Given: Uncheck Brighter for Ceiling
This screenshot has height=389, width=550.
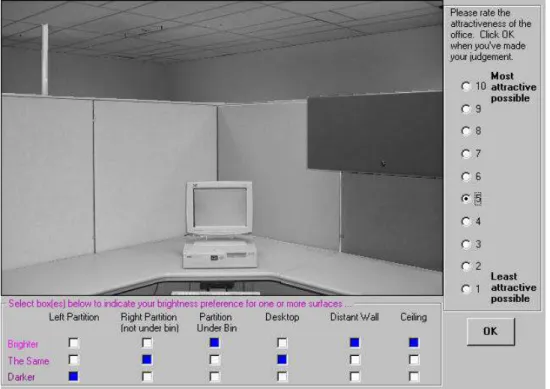Looking at the screenshot, I should pyautogui.click(x=414, y=343).
